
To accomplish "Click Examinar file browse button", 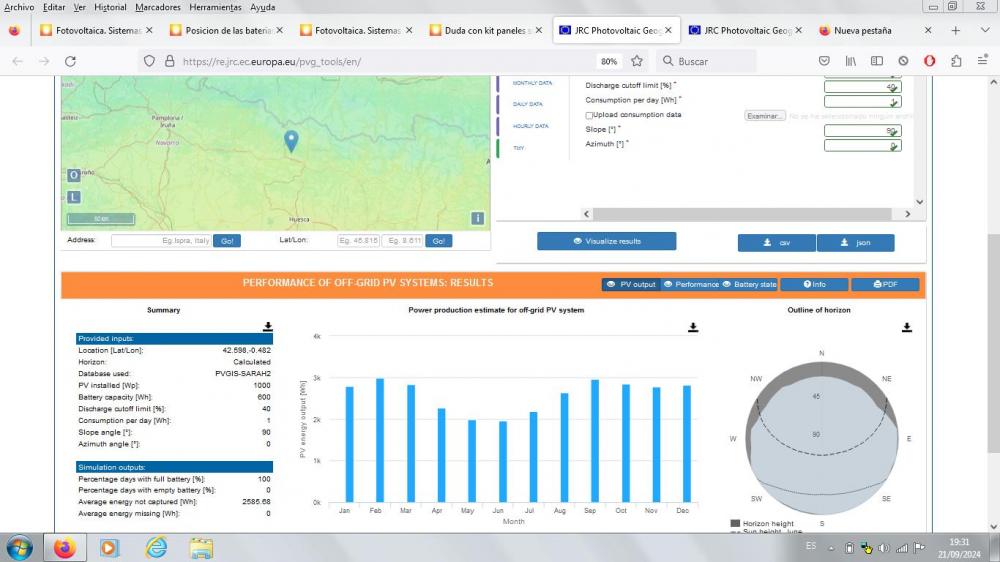I will tap(765, 116).
